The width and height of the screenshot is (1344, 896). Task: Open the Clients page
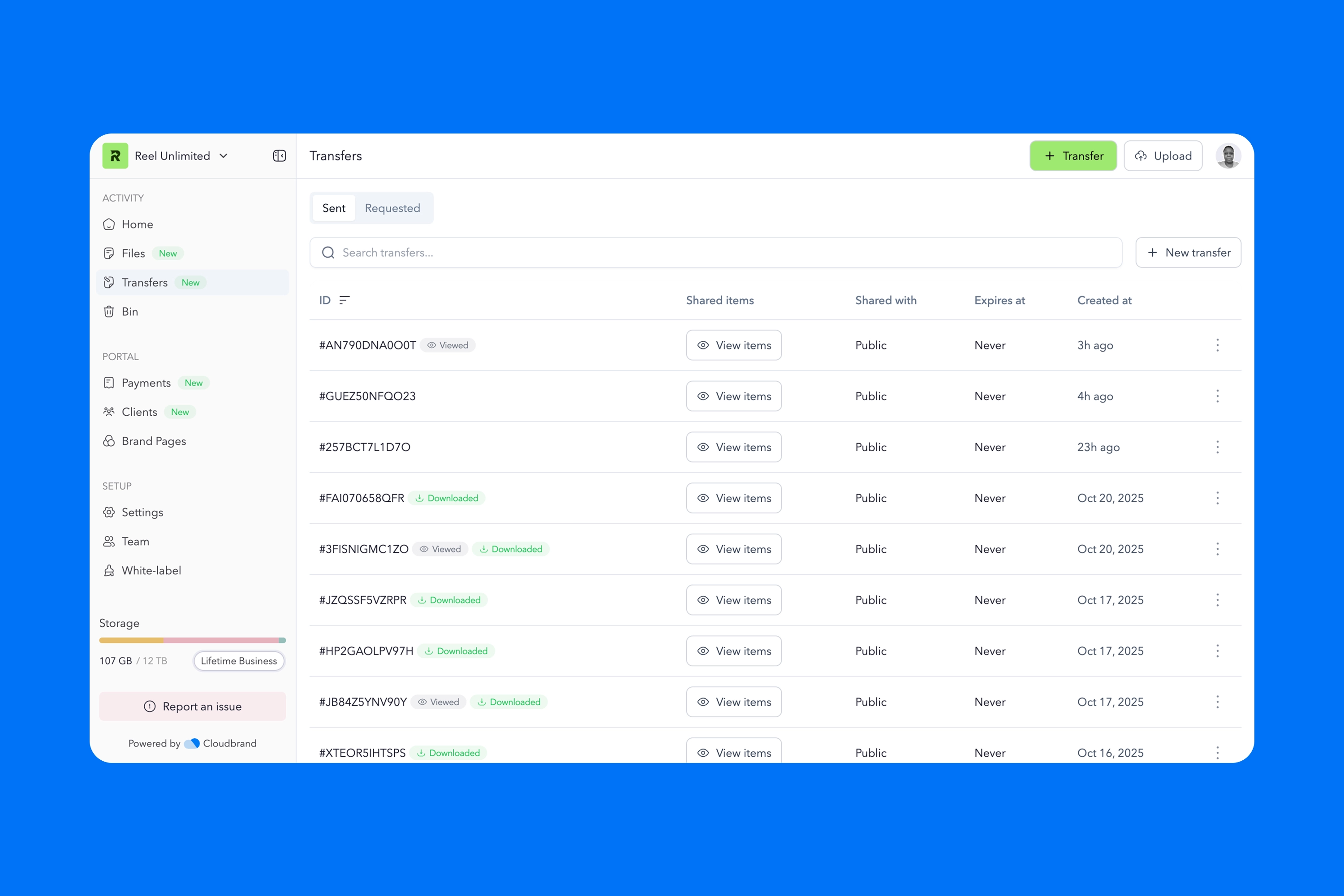(x=139, y=412)
